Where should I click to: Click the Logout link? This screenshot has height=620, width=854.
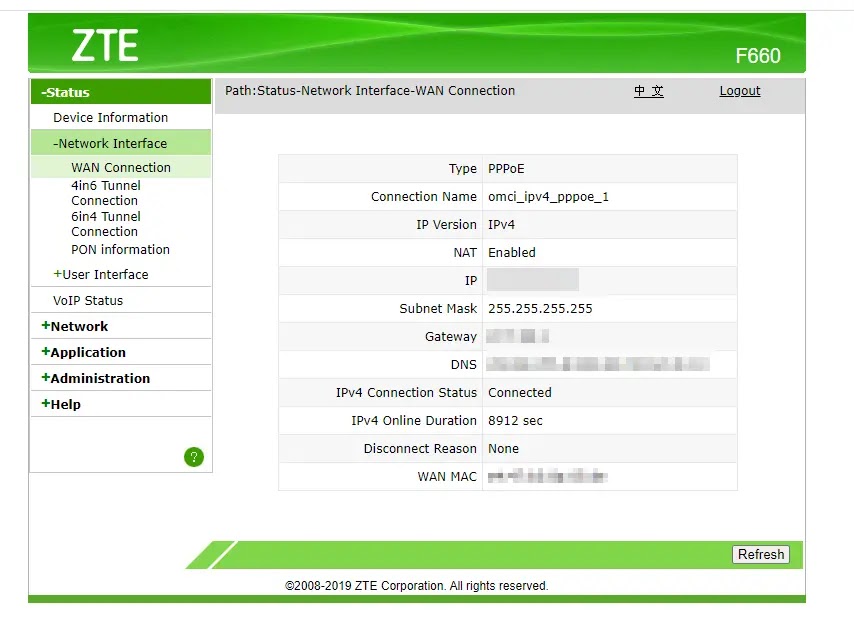[740, 91]
